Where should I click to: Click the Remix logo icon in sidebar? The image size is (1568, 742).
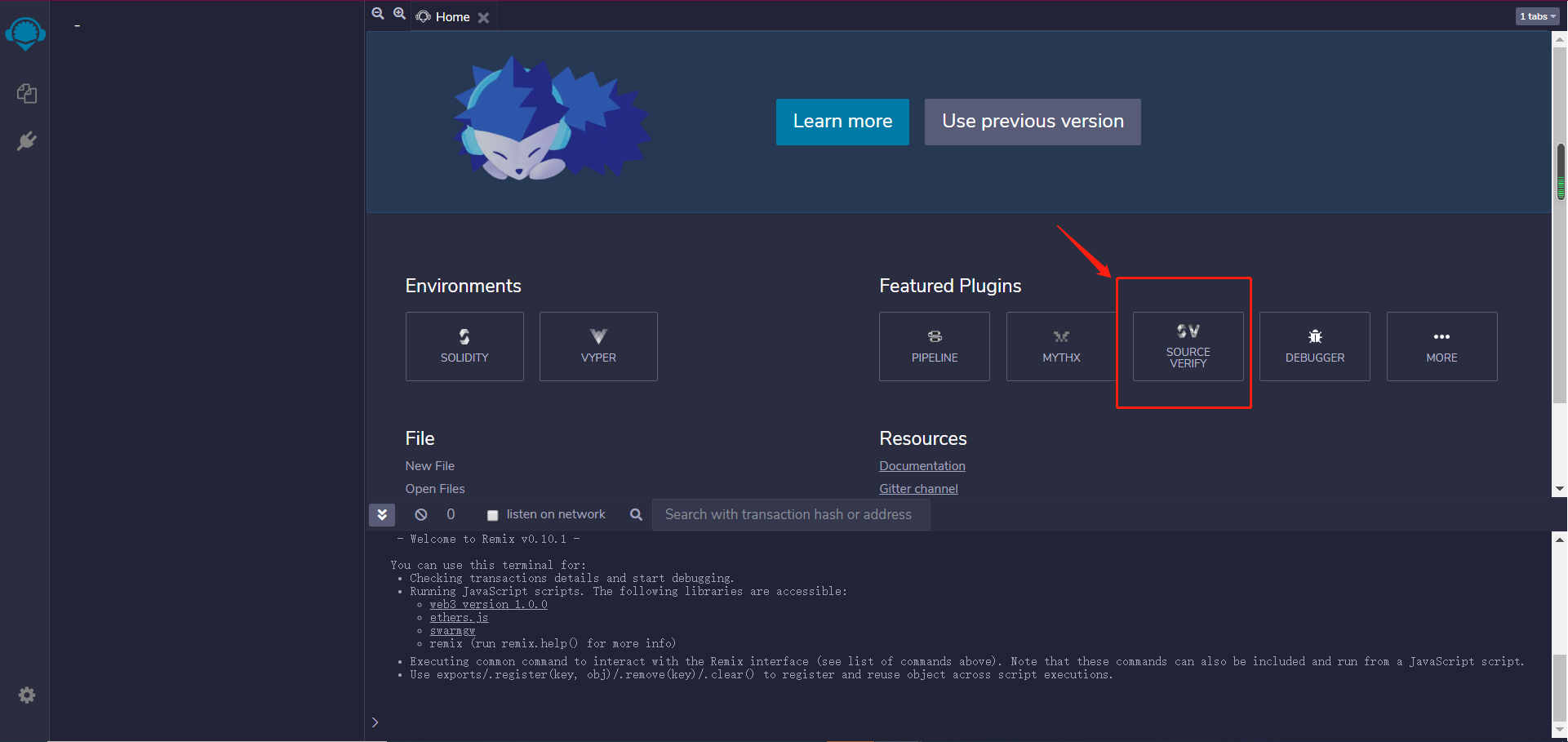pyautogui.click(x=25, y=34)
